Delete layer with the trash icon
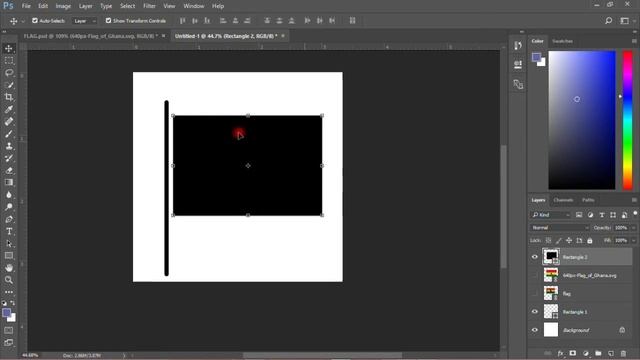The image size is (640, 360). (623, 353)
